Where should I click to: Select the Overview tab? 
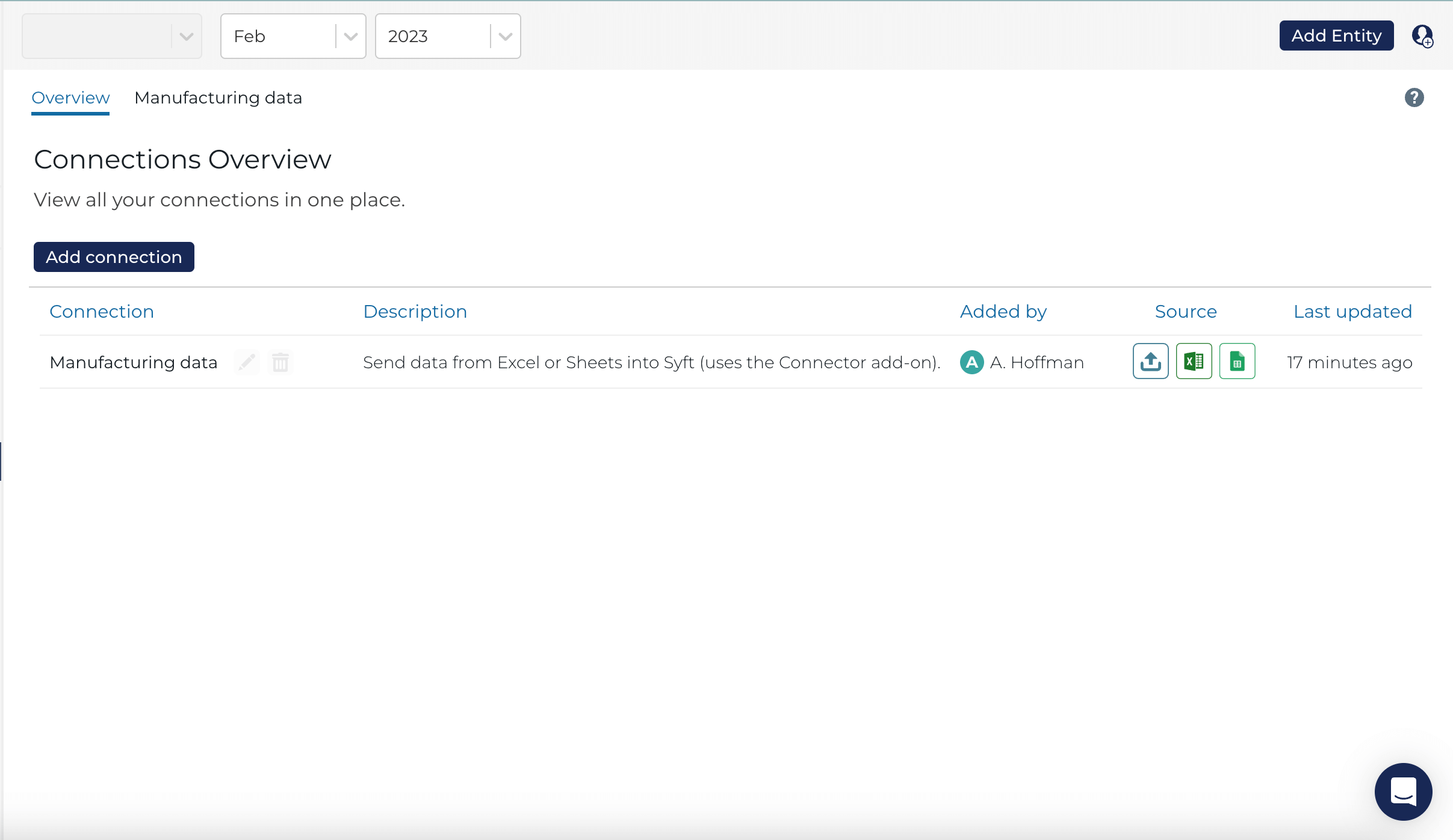[70, 97]
